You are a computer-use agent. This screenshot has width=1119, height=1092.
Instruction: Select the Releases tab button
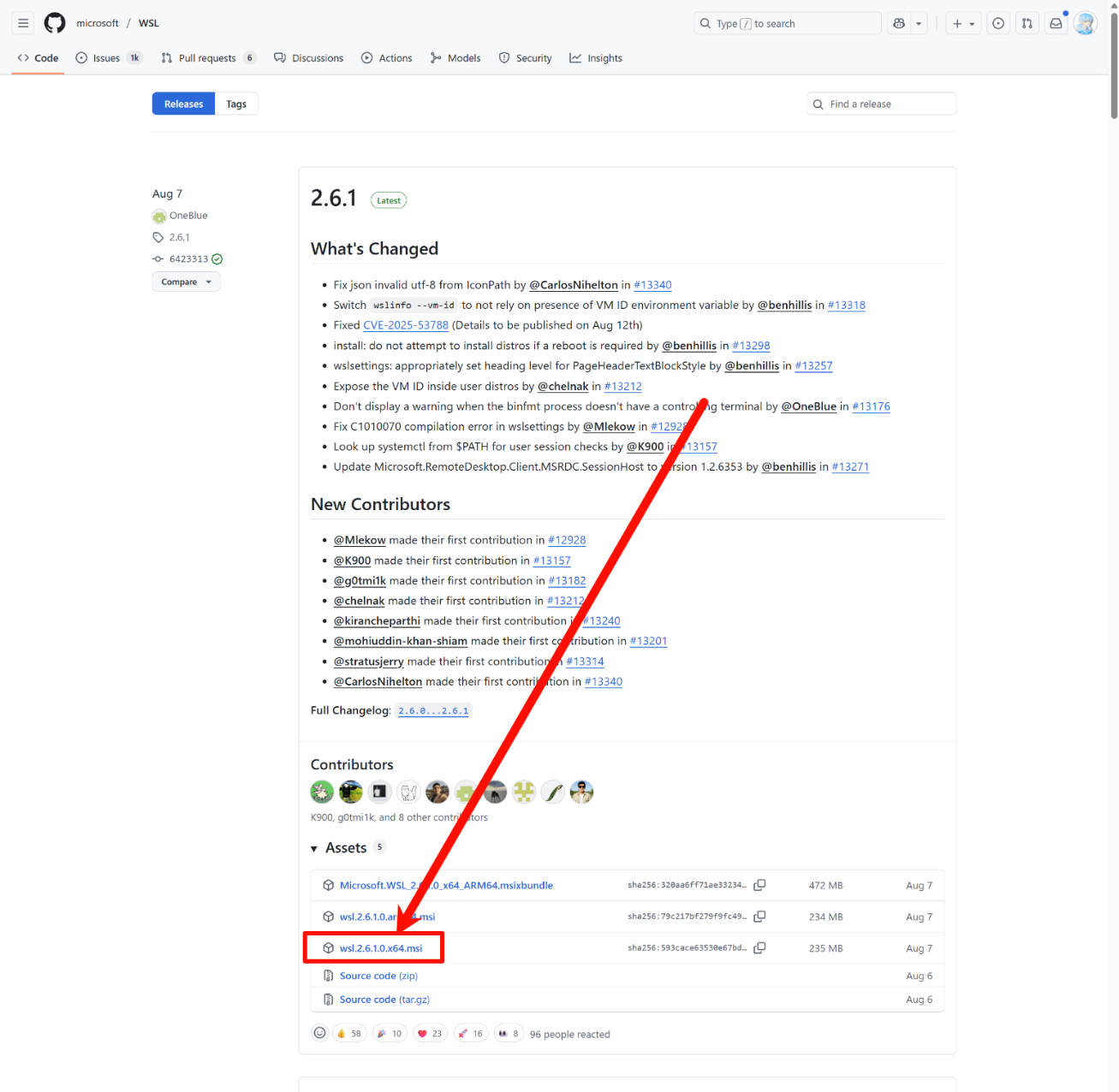click(183, 104)
